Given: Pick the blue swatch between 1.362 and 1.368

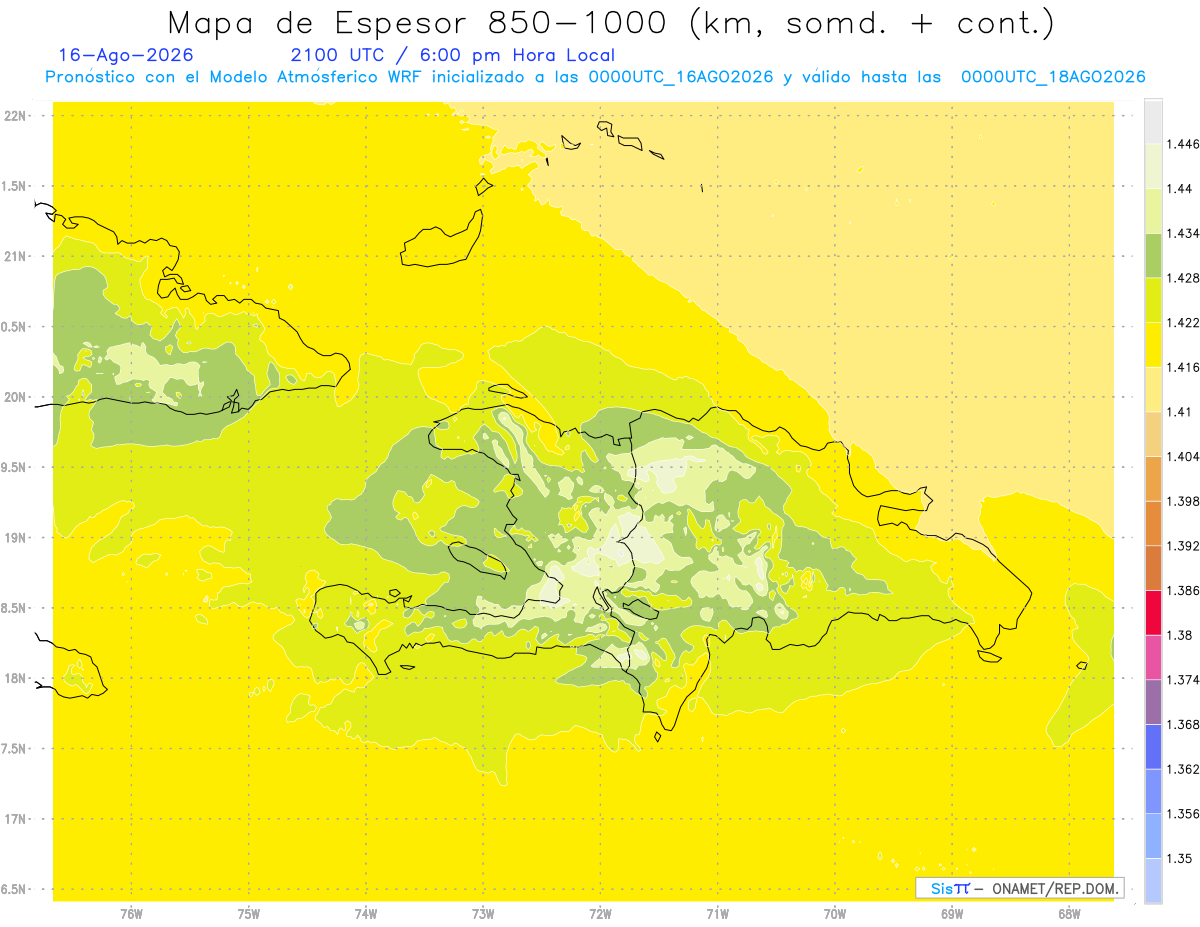Looking at the screenshot, I should [1153, 746].
